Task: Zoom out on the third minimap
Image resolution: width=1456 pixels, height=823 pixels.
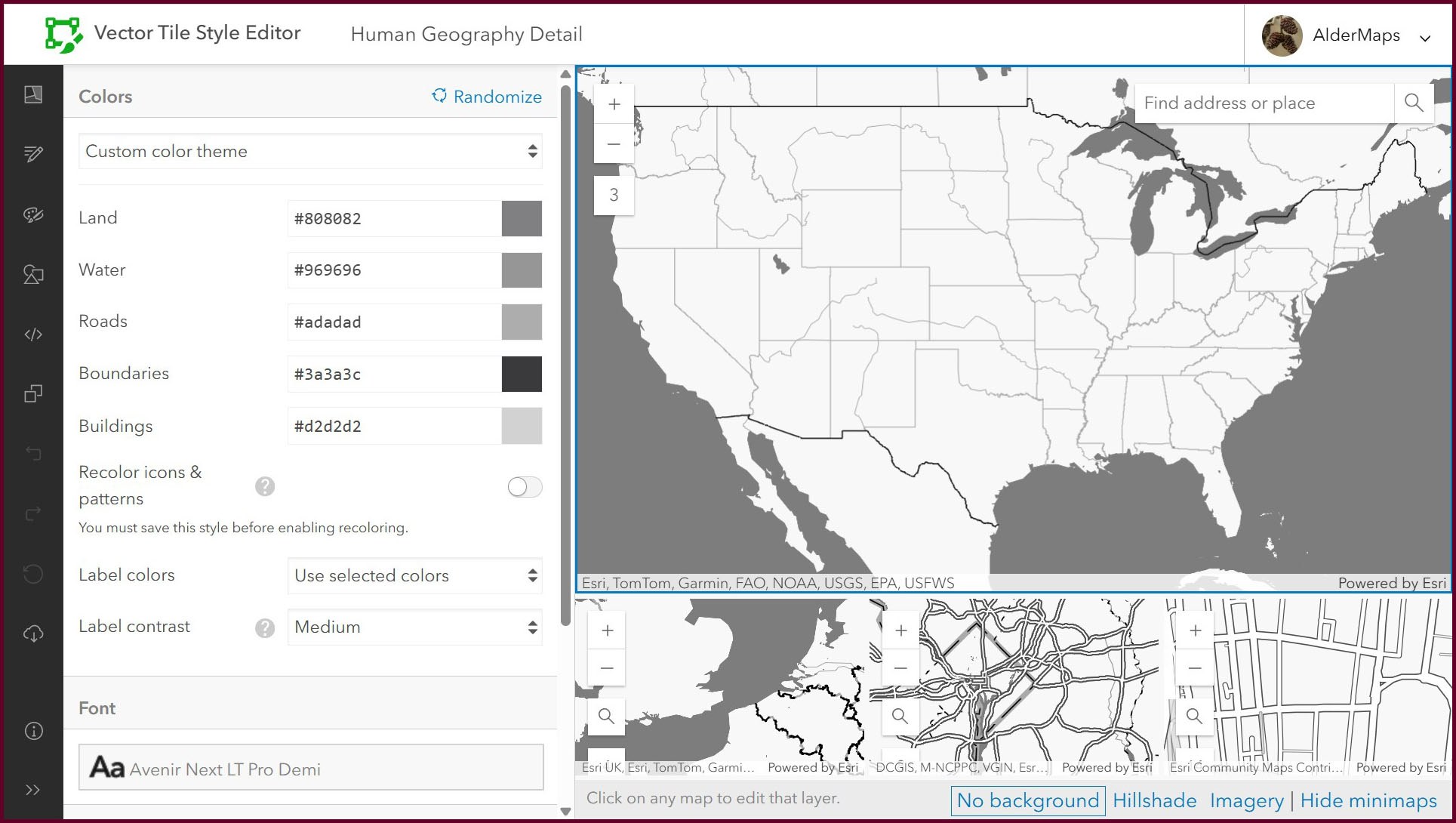Action: (x=1195, y=667)
